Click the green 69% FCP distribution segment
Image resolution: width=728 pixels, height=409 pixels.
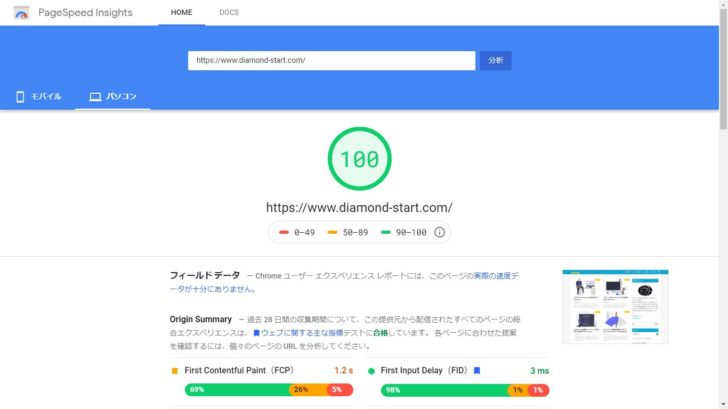click(x=237, y=390)
